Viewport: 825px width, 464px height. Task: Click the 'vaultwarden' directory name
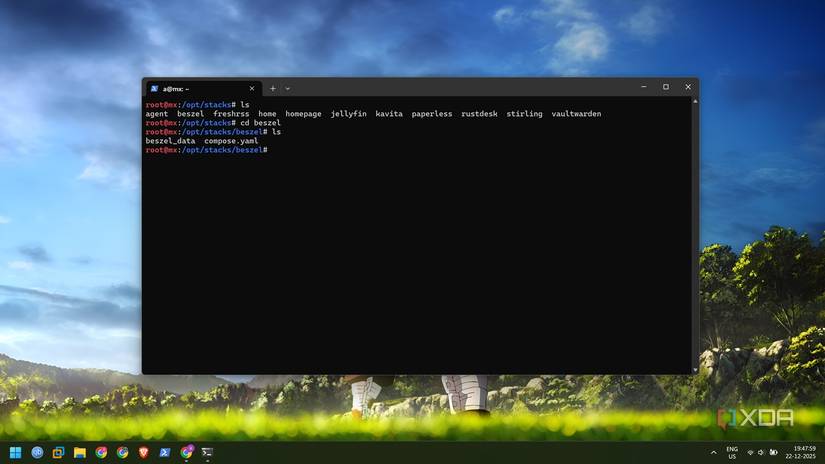click(x=576, y=114)
